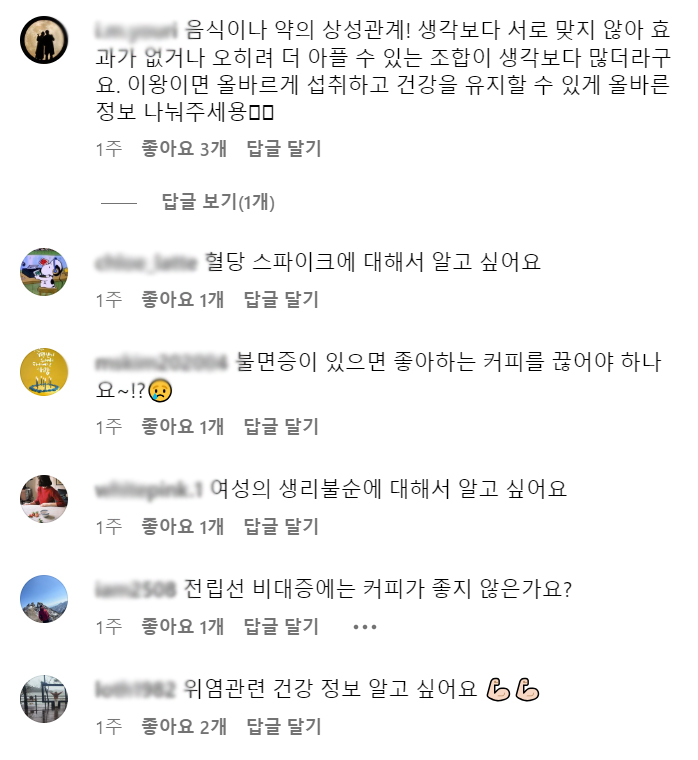This screenshot has height=760, width=698.
Task: Open the mountain sky profile avatar
Action: (x=44, y=599)
